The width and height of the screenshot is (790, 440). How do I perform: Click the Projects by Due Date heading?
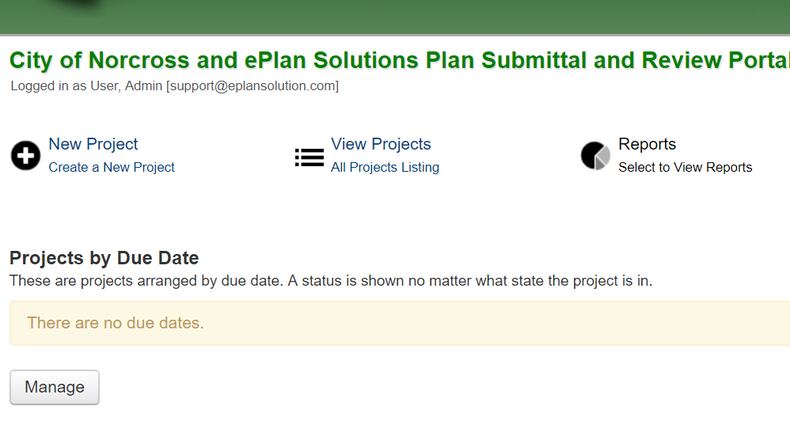[104, 258]
